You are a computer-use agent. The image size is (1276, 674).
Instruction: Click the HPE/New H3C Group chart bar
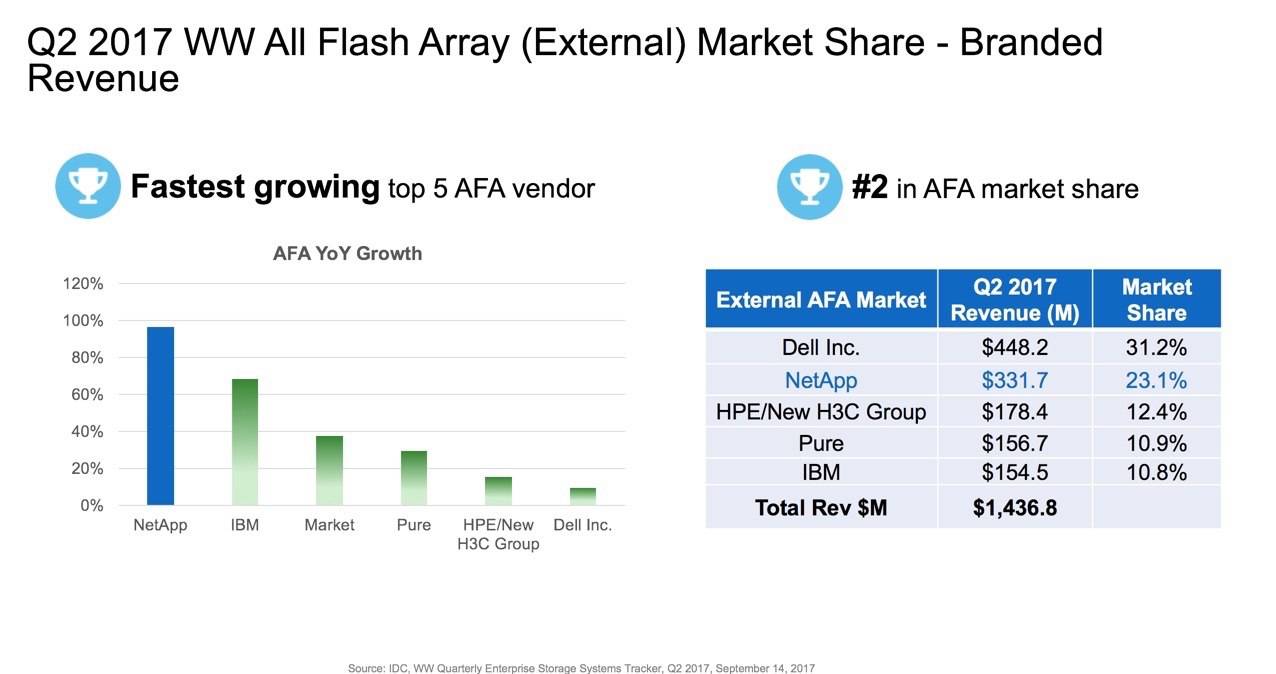(x=499, y=491)
